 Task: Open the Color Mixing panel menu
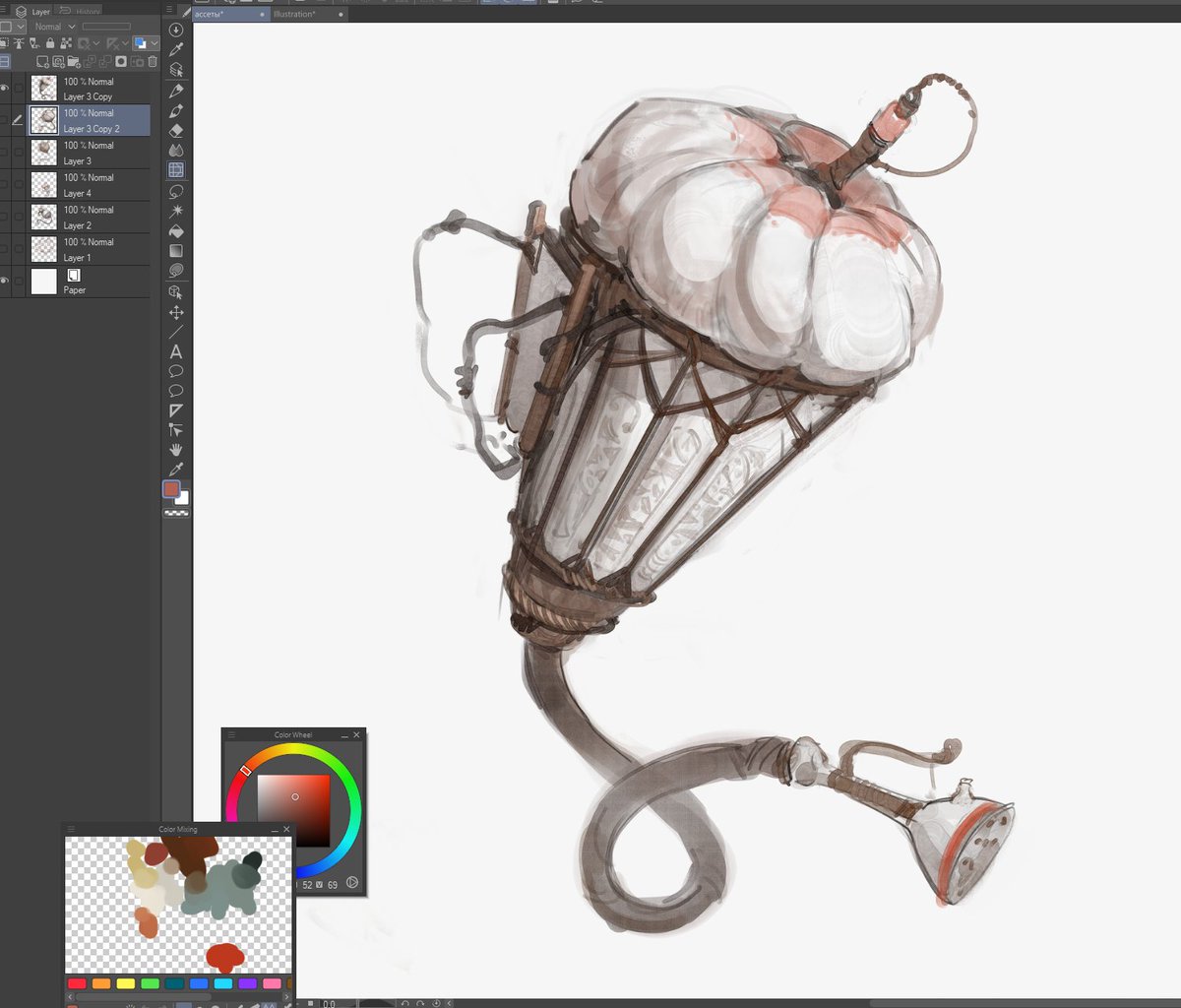72,829
